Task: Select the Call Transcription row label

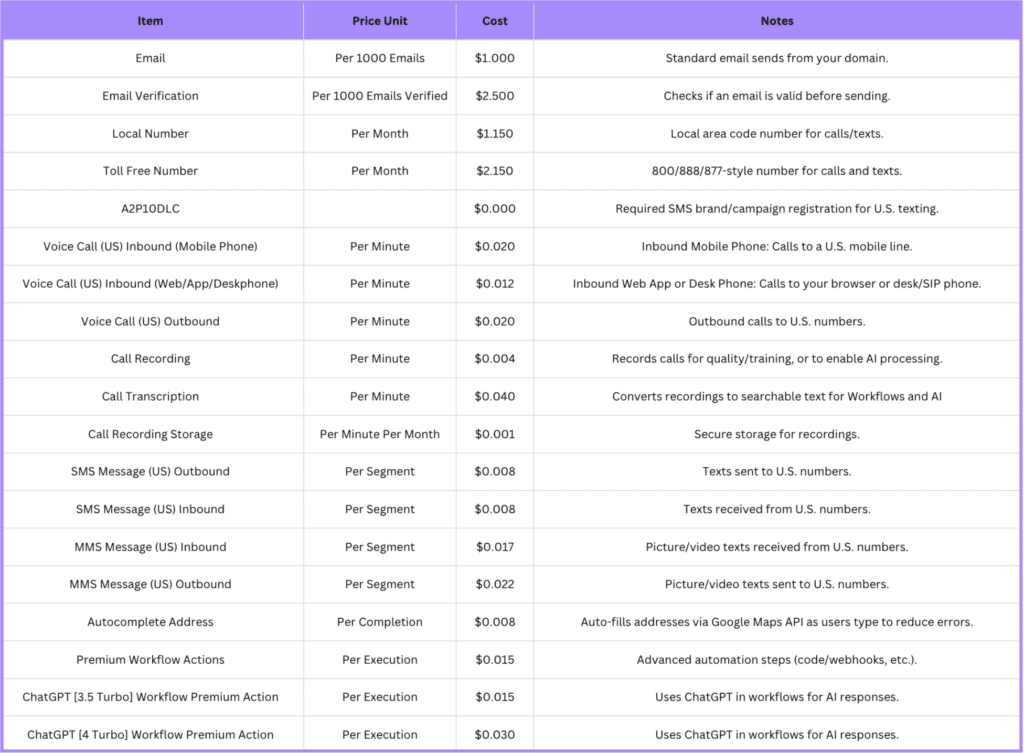Action: pos(150,397)
